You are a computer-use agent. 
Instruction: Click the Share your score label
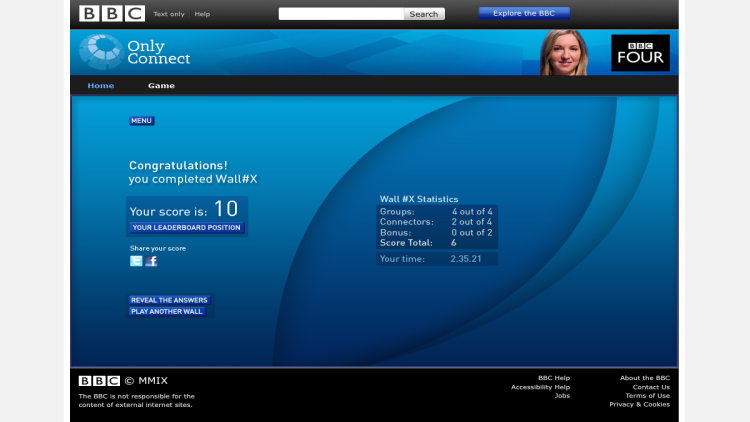(x=158, y=248)
